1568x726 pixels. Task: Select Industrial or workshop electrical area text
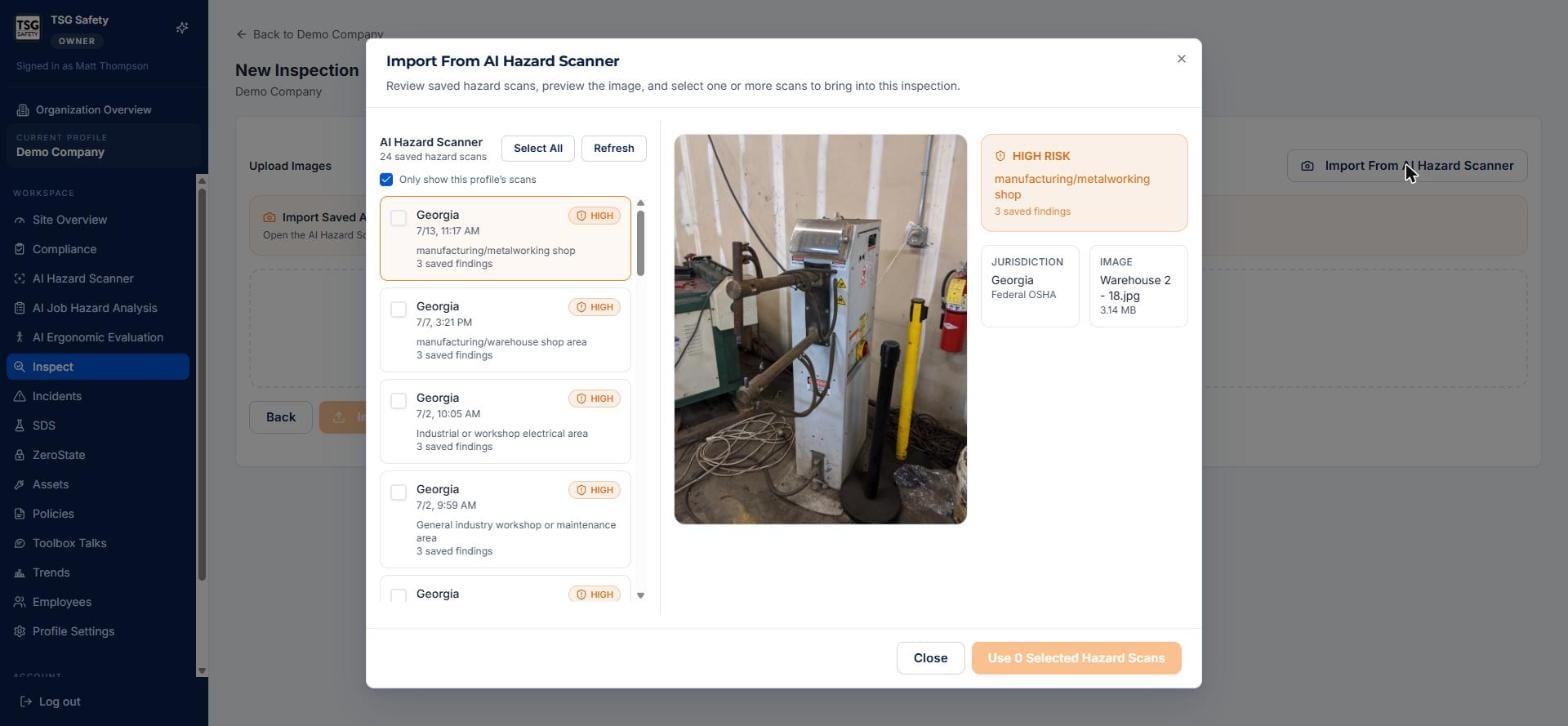502,434
